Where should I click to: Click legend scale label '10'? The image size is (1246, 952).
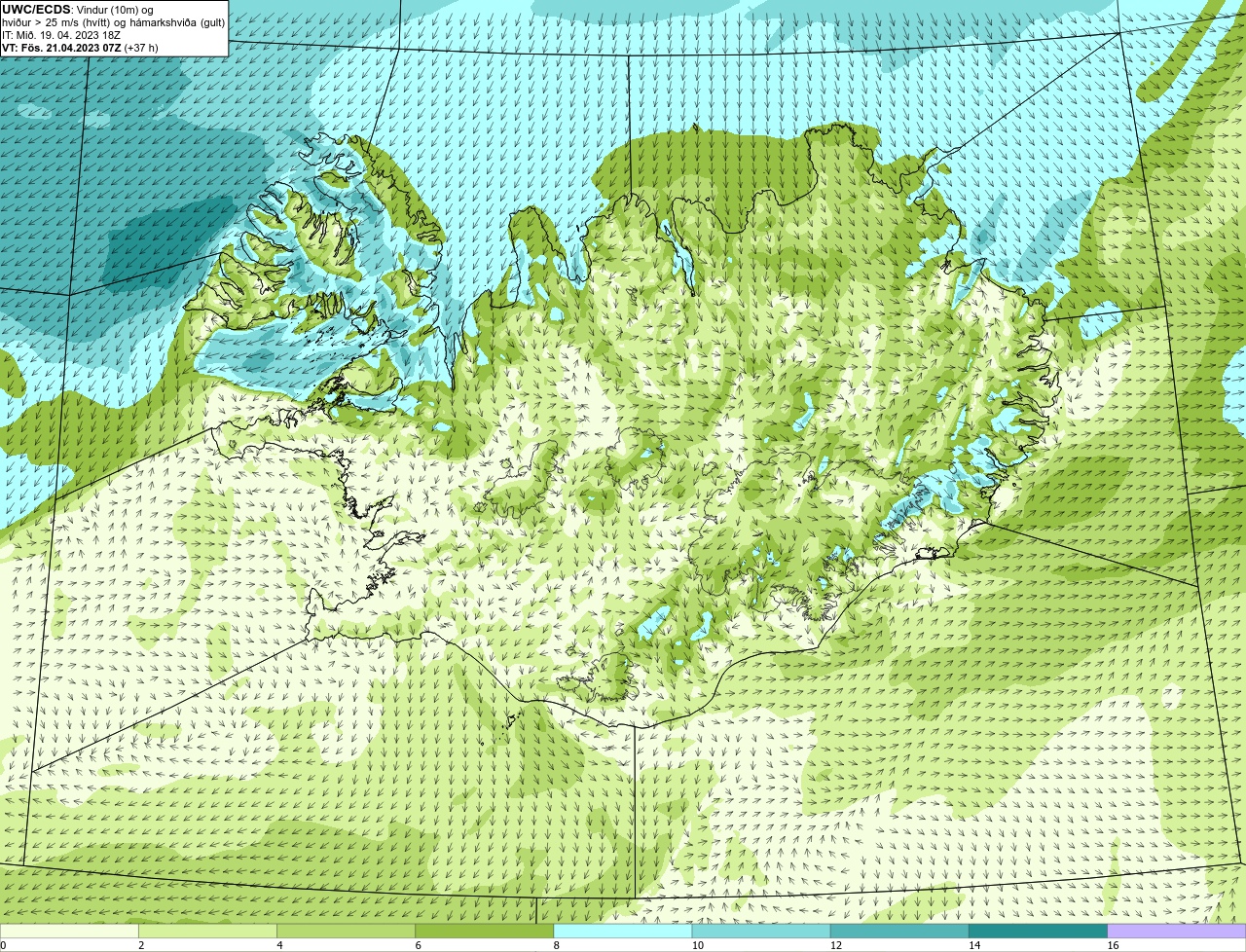point(698,945)
